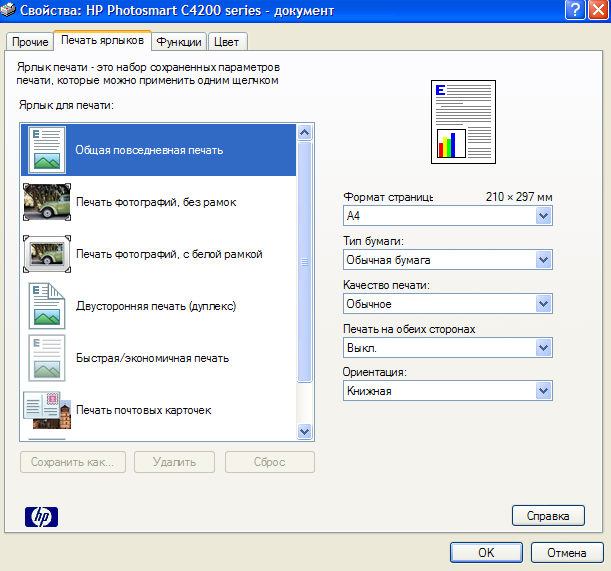Click the OK button

[x=486, y=552]
